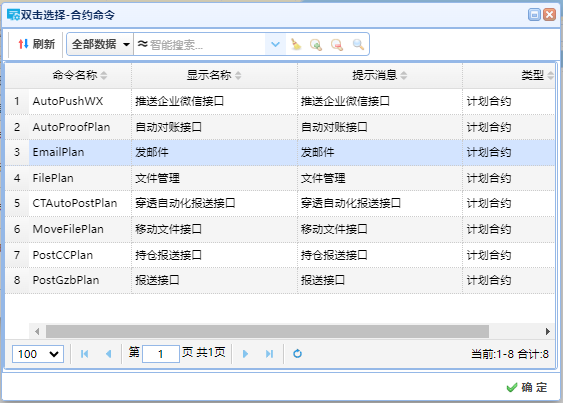
Task: Expand the search history chevron
Action: 275,44
